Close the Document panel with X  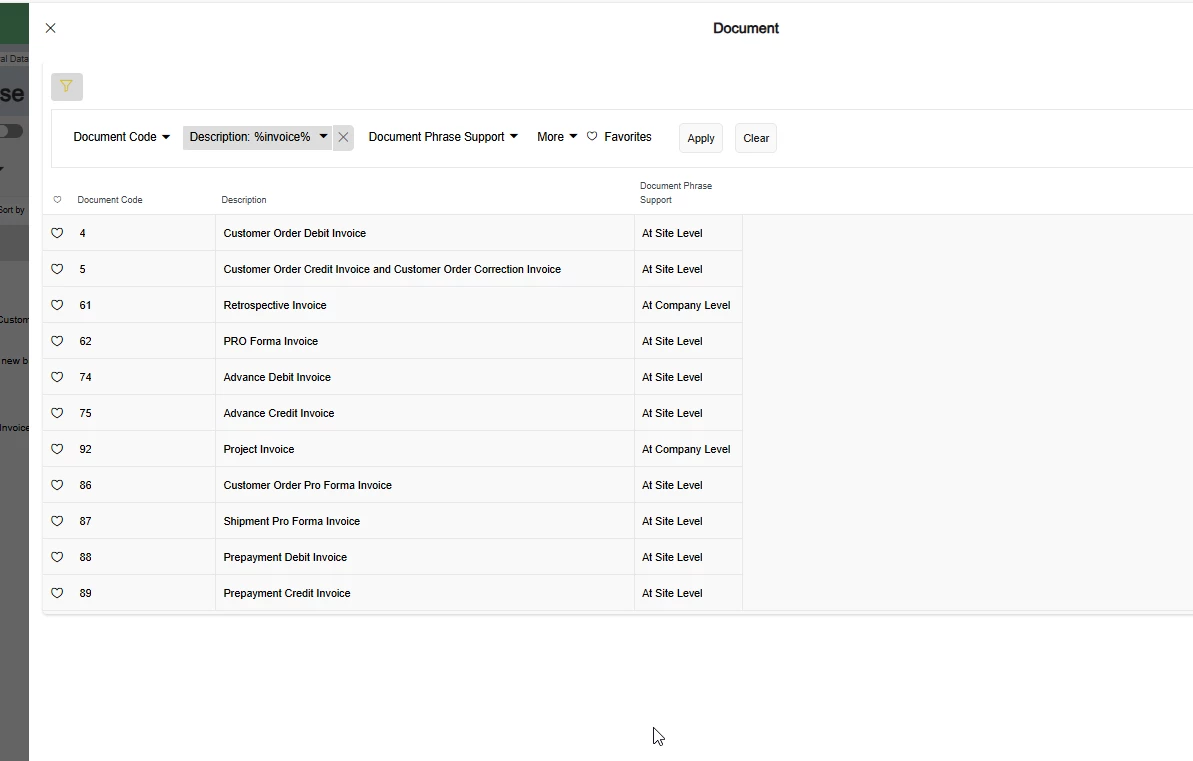coord(50,28)
